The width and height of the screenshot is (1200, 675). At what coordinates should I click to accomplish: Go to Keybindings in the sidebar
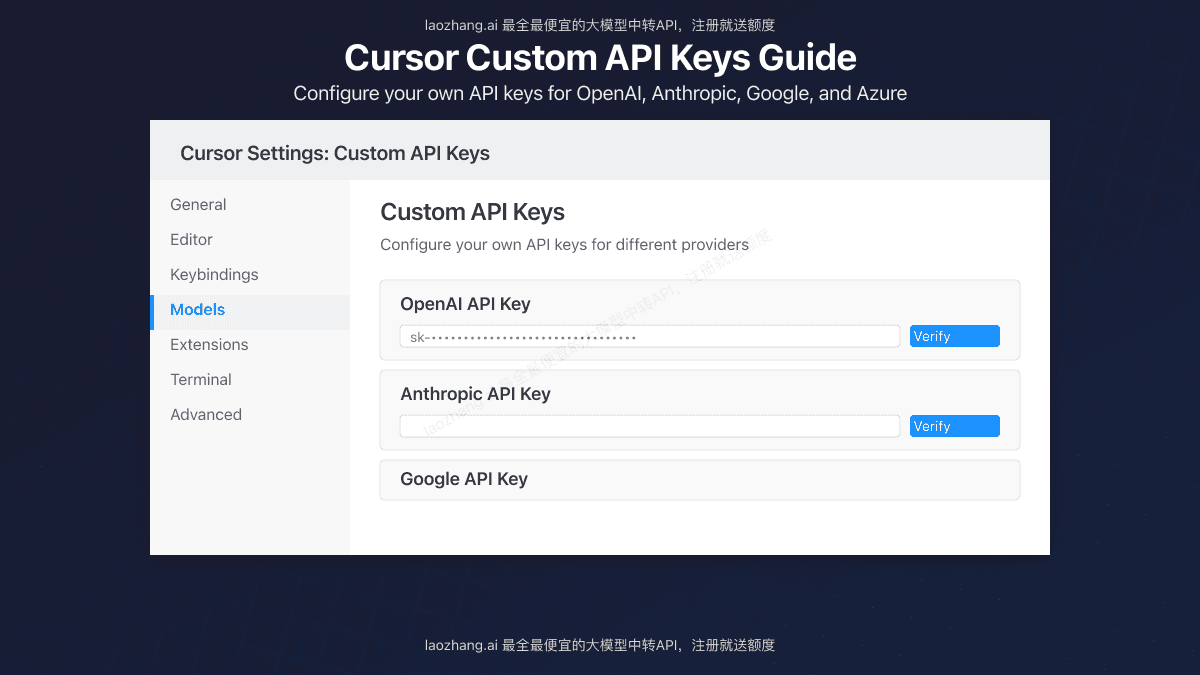click(250, 274)
